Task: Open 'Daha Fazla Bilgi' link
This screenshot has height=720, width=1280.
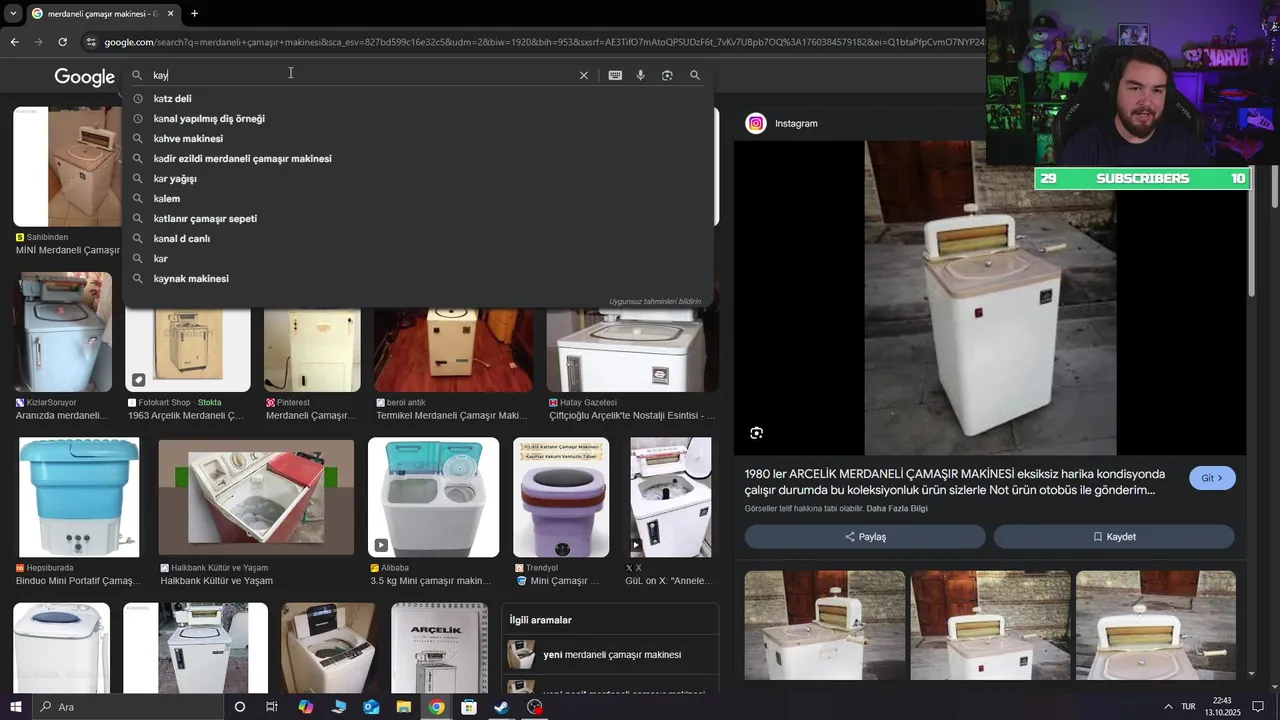Action: tap(897, 509)
